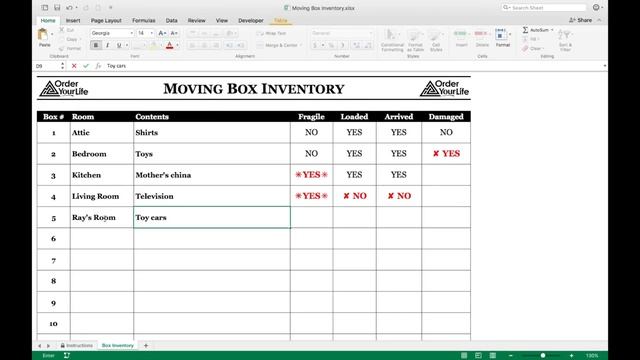Click the Name Box cell reference
The width and height of the screenshot is (640, 360).
pos(47,66)
